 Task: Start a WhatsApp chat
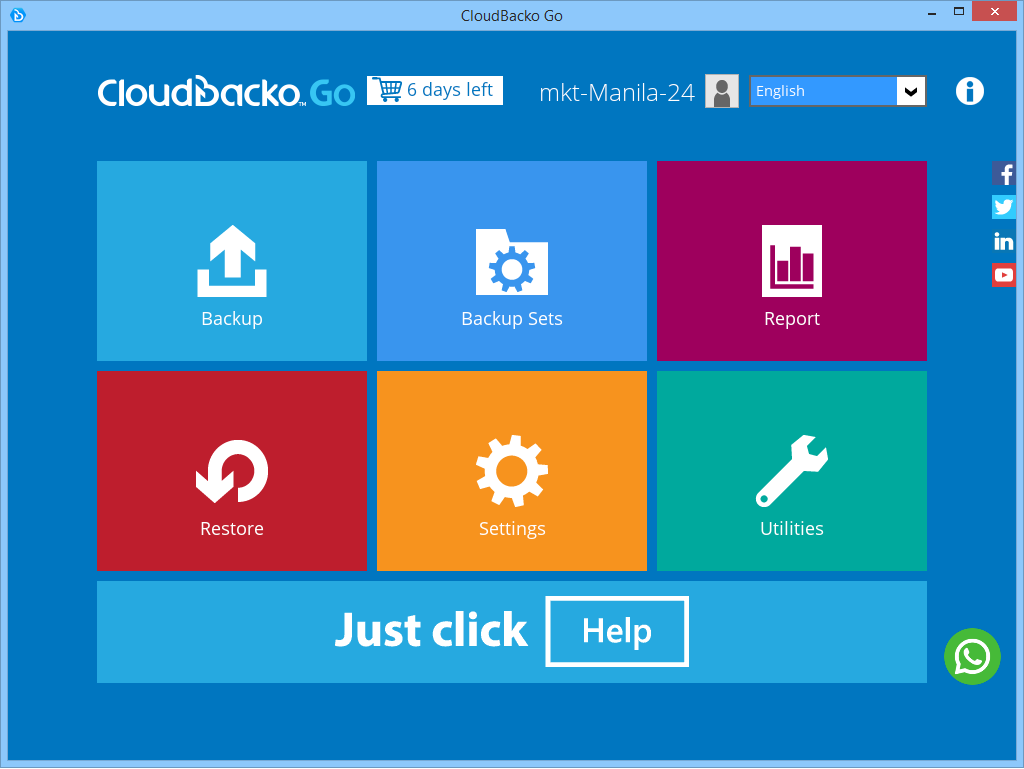(x=972, y=657)
